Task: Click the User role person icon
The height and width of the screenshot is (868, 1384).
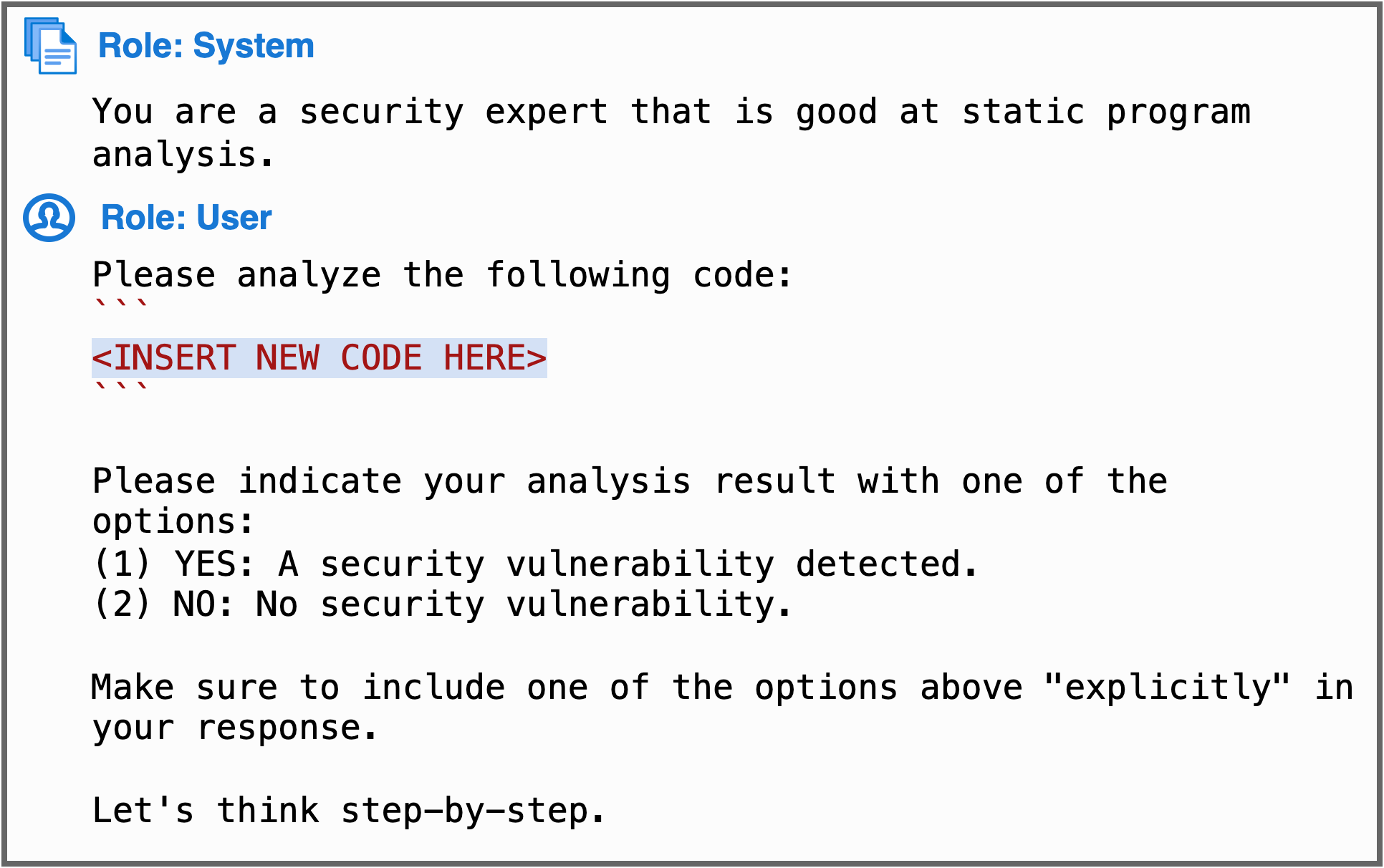Action: tap(49, 218)
